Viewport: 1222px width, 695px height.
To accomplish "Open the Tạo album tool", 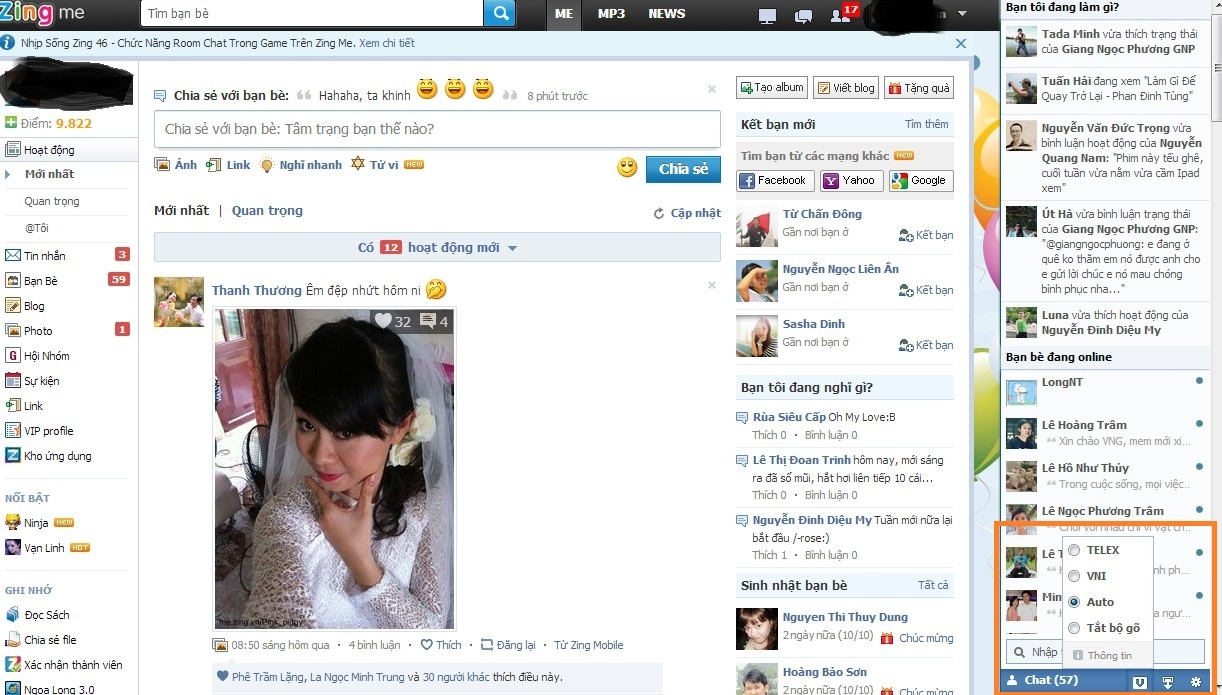I will [x=771, y=87].
